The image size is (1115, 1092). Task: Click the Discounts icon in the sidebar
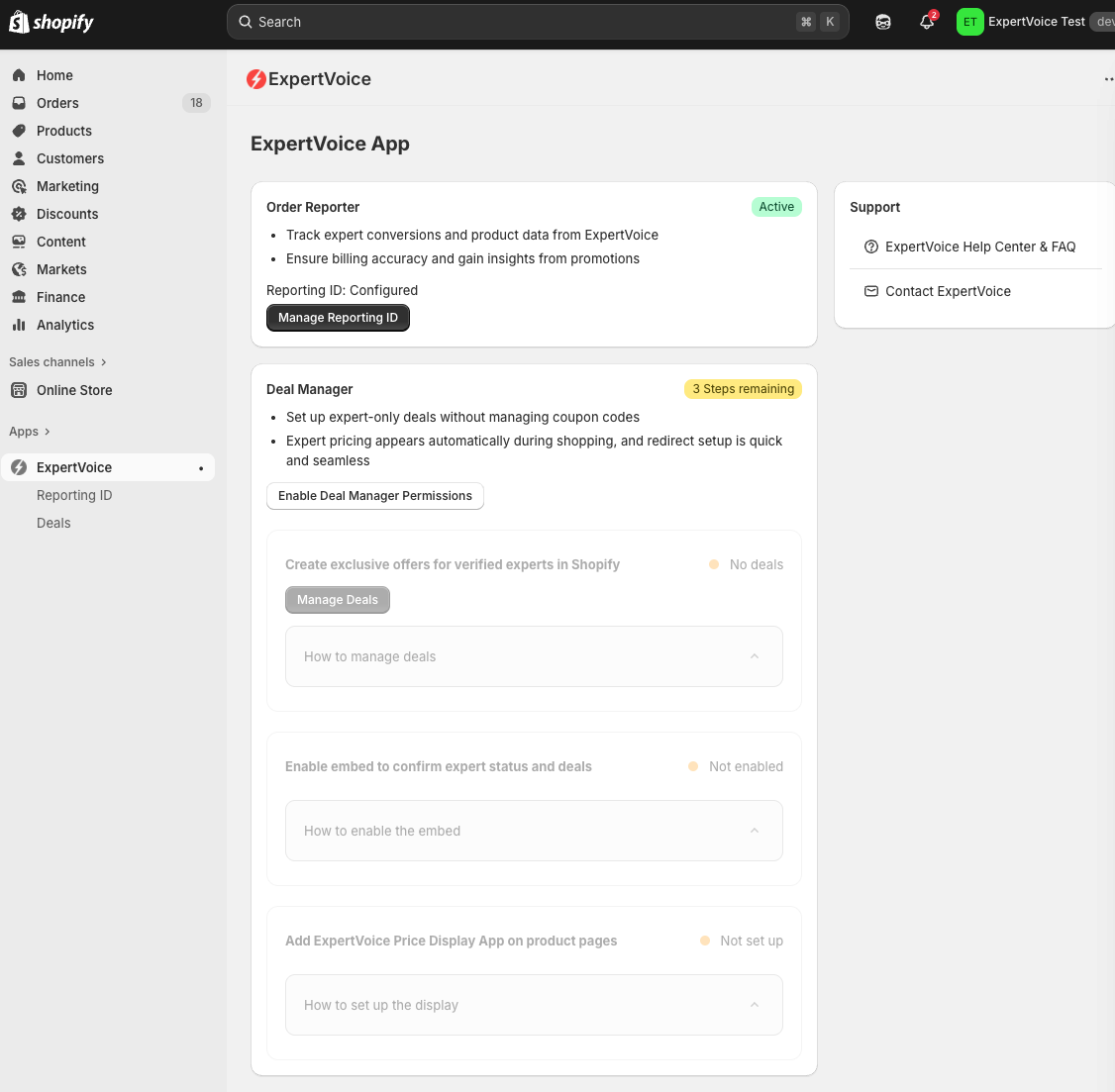[19, 214]
